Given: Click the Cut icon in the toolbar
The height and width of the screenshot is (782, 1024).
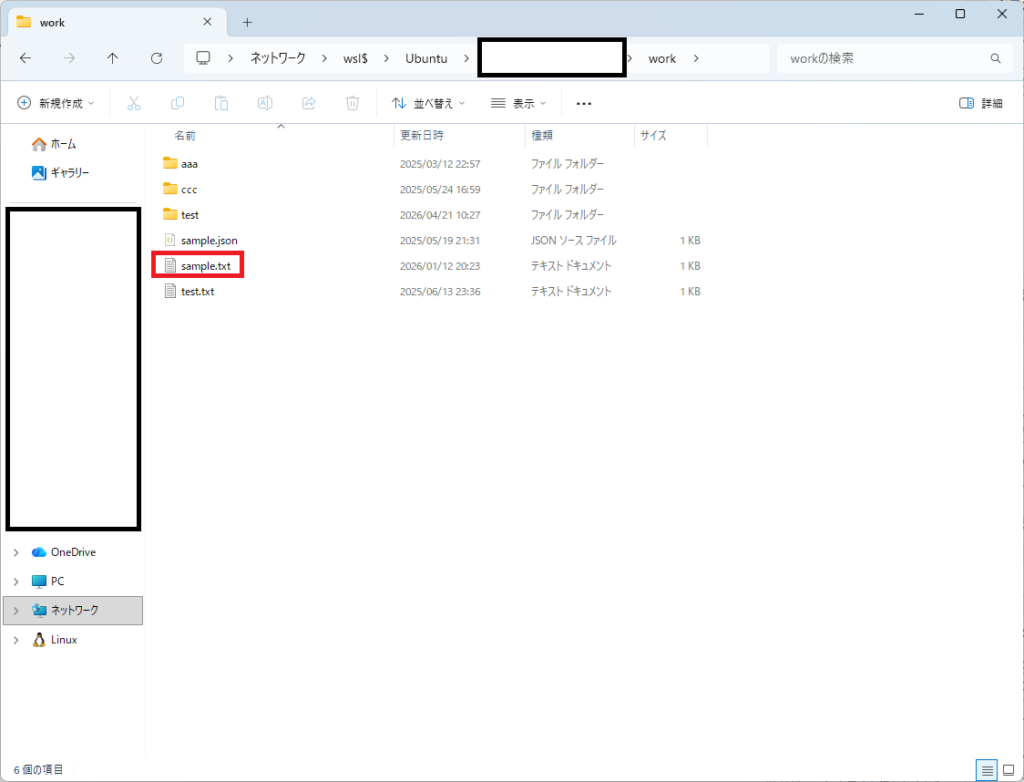Looking at the screenshot, I should click(133, 103).
